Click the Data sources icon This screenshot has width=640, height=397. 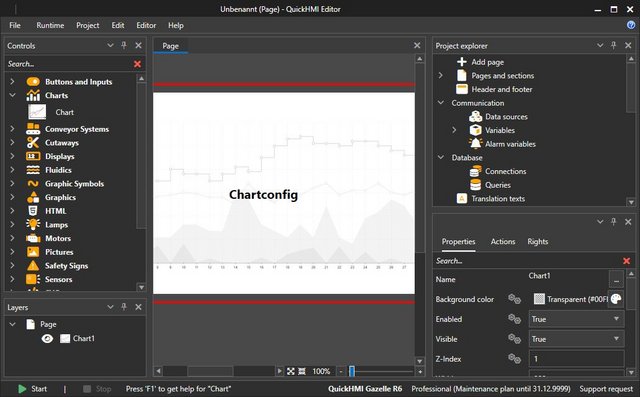pyautogui.click(x=476, y=117)
